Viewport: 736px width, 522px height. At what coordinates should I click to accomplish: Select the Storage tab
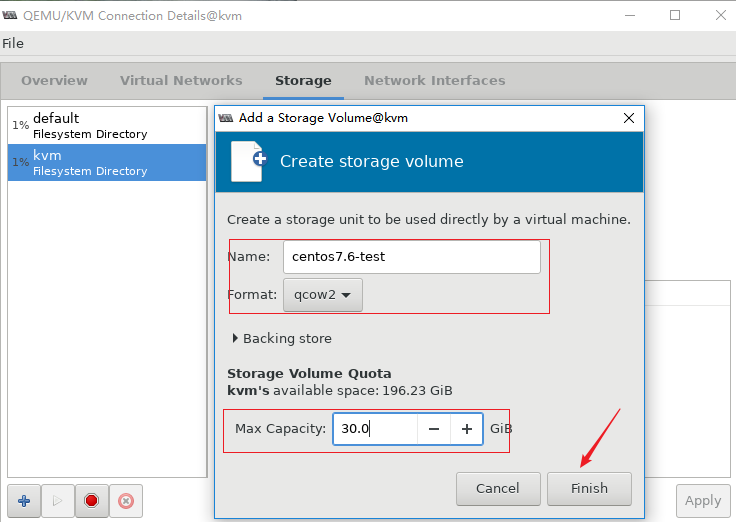pos(303,81)
